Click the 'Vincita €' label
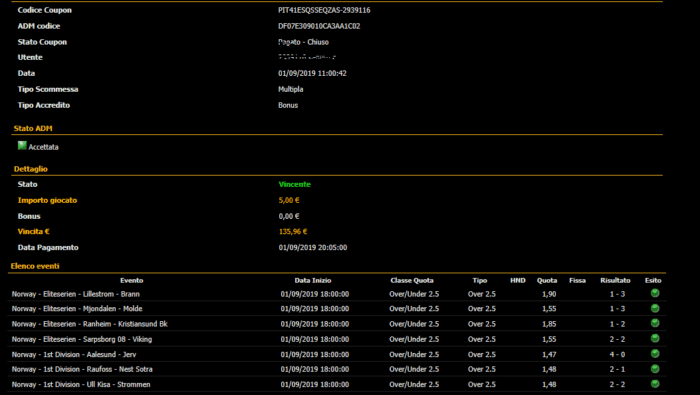The width and height of the screenshot is (700, 395). pyautogui.click(x=33, y=232)
